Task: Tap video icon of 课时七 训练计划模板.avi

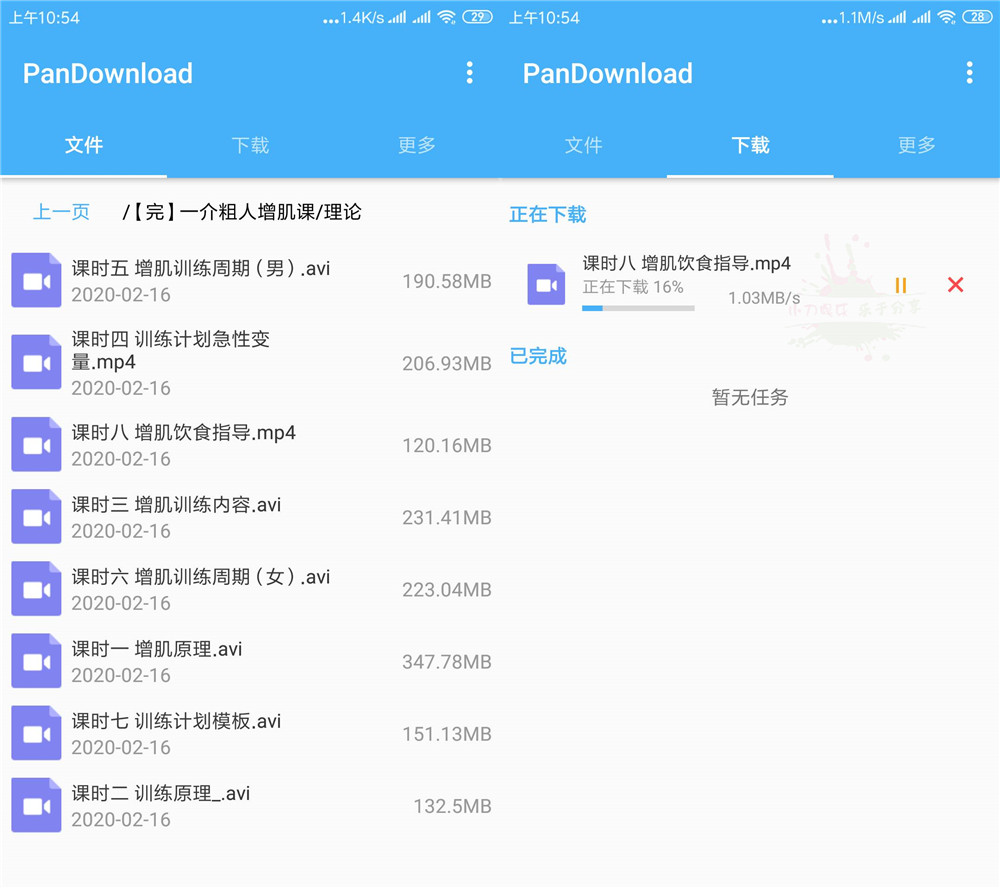Action: (x=36, y=732)
